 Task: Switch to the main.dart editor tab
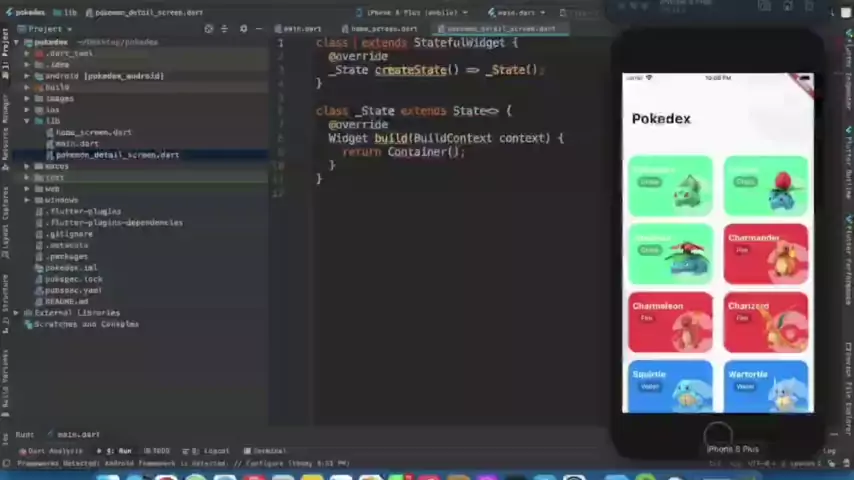point(298,28)
